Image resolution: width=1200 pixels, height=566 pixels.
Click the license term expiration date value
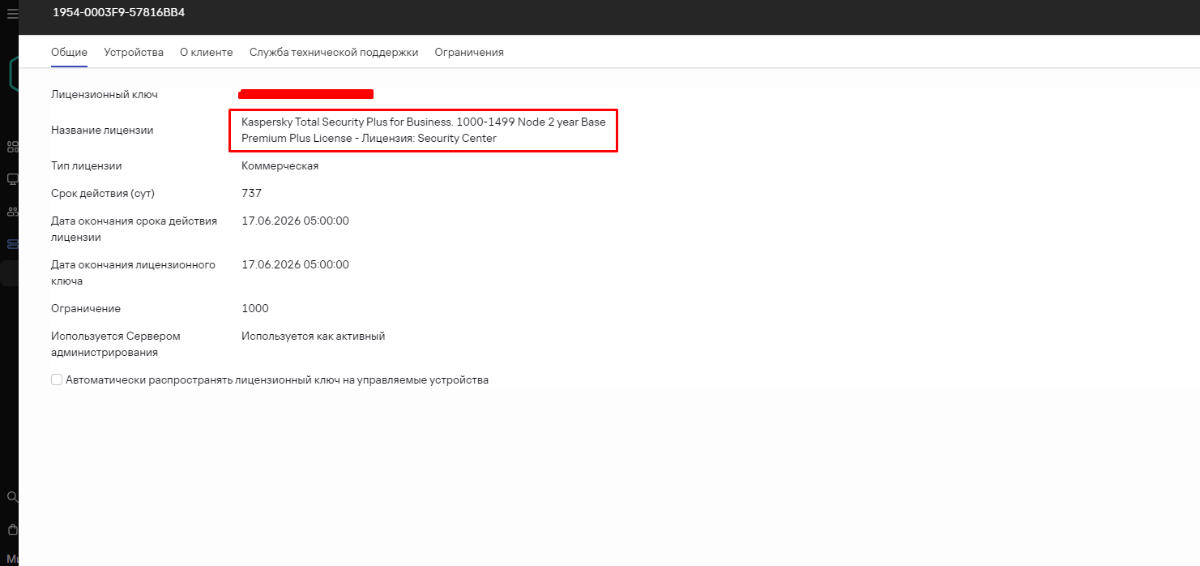[x=295, y=221]
